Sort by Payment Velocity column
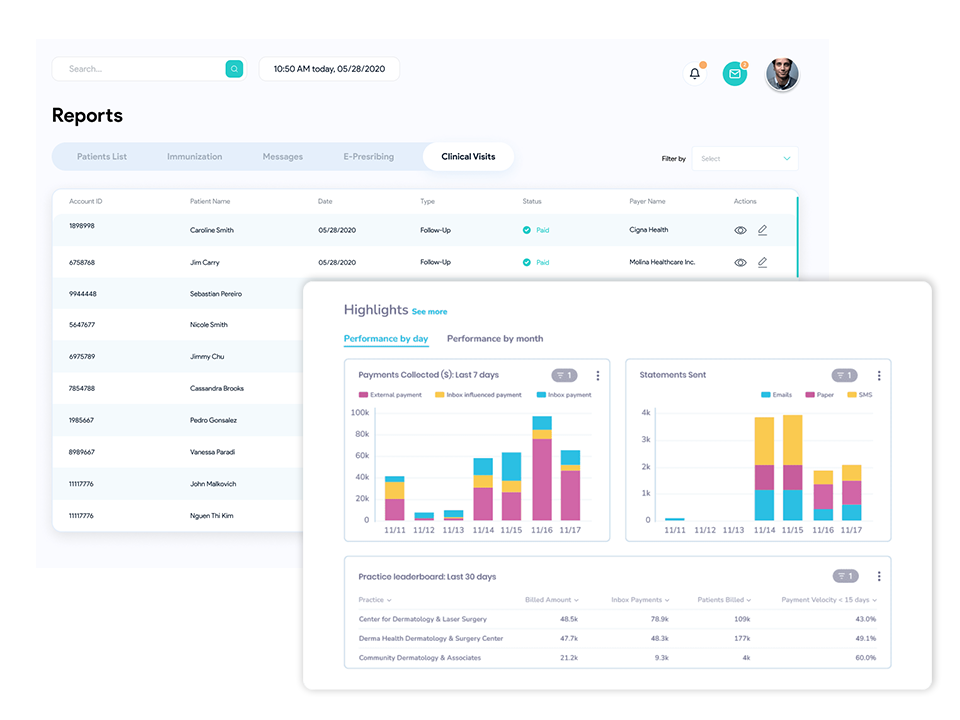Screen dimensions: 960x720 [828, 600]
